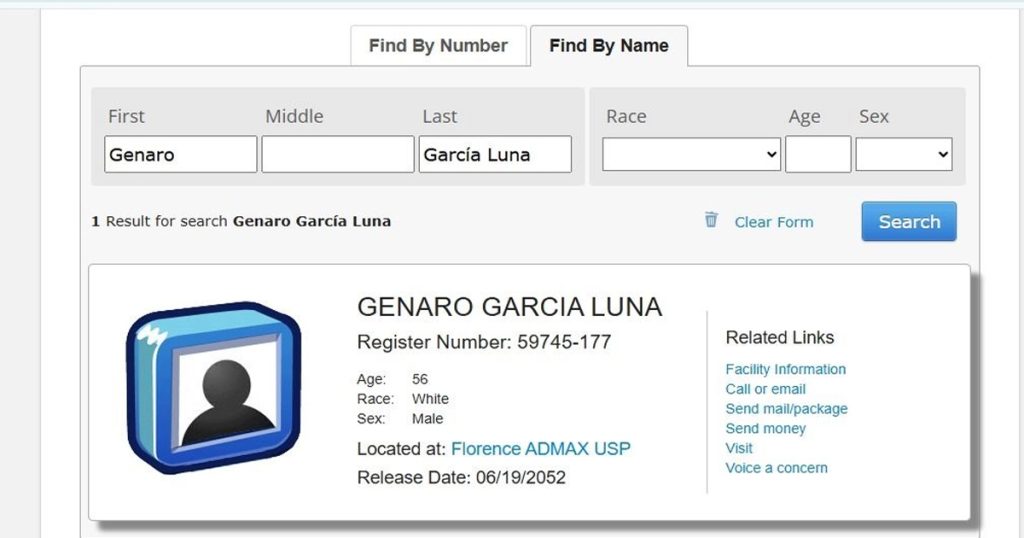Click the Last name field containing García Luna

(x=494, y=155)
